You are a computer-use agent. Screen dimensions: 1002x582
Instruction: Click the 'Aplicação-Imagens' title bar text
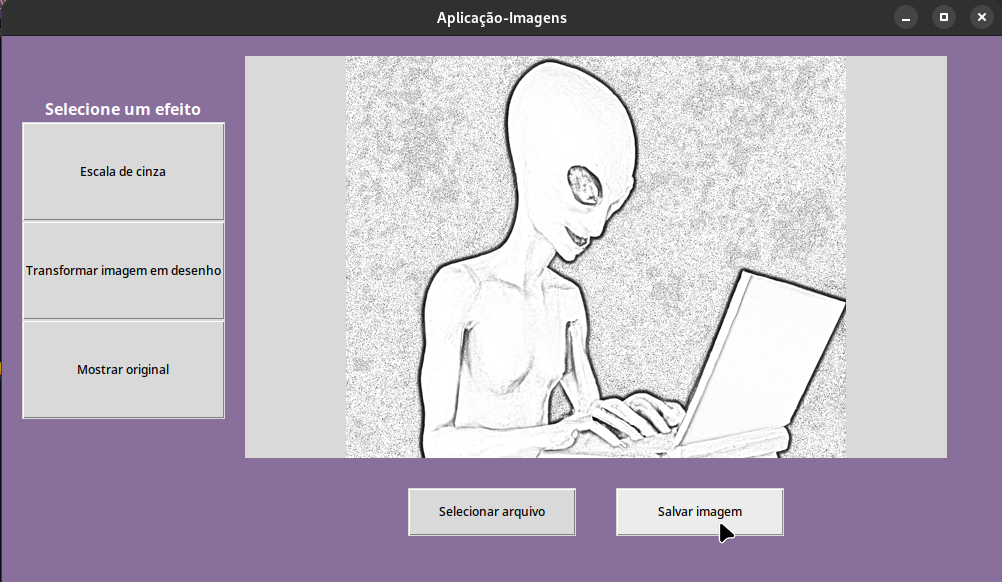[501, 17]
